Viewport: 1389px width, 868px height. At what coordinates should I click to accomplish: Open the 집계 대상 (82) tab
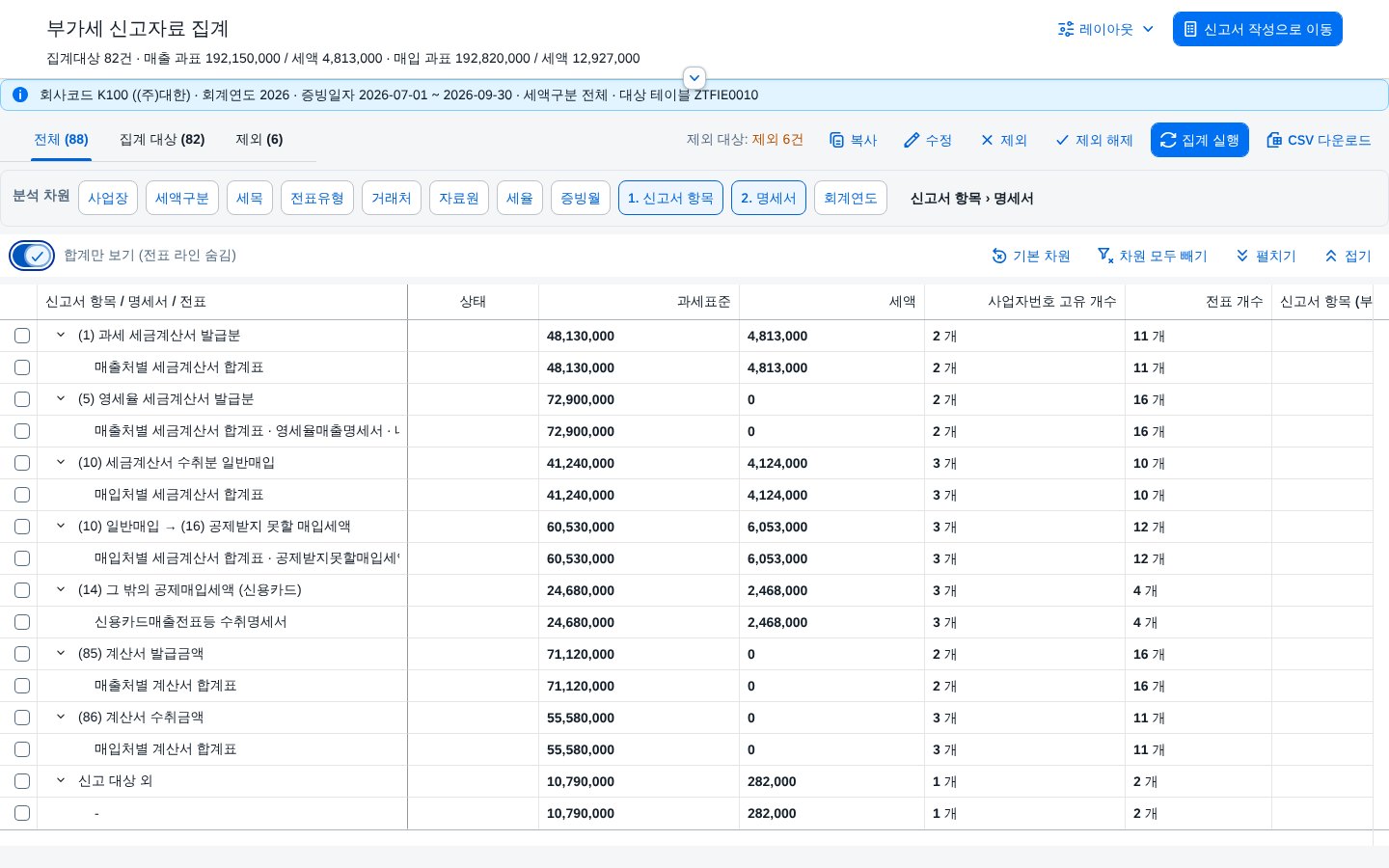click(162, 140)
